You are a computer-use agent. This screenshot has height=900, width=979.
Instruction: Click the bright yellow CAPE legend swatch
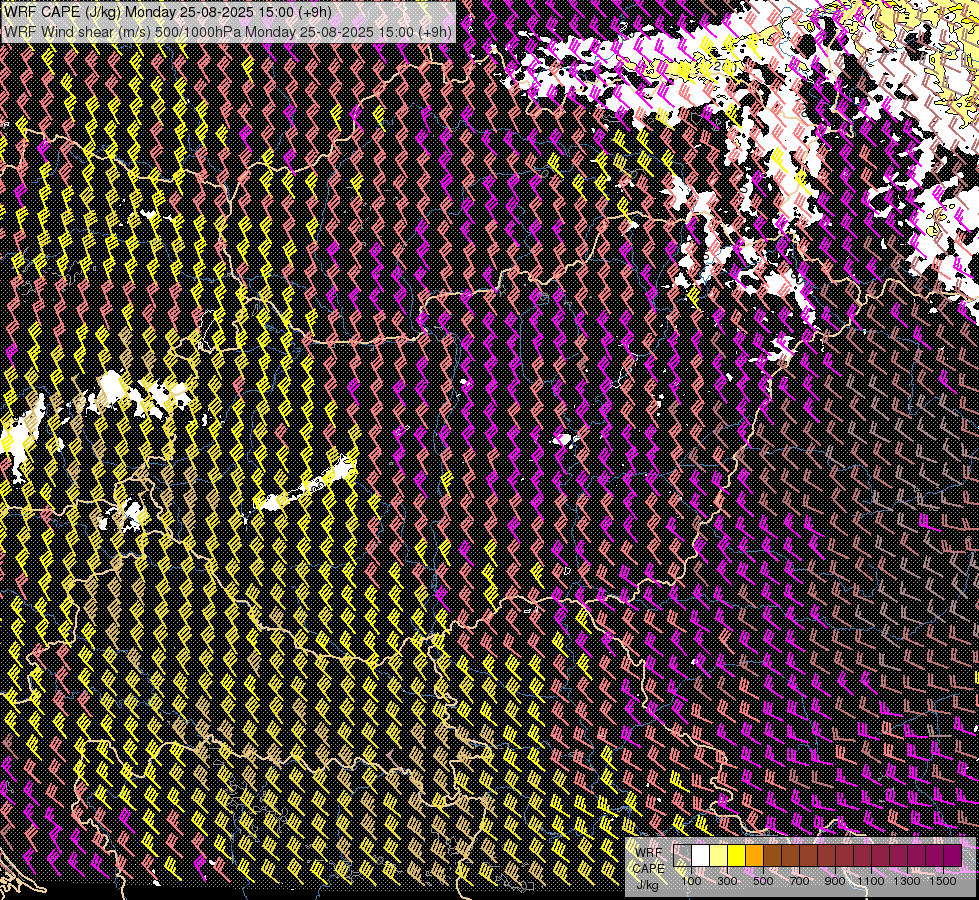click(x=737, y=856)
